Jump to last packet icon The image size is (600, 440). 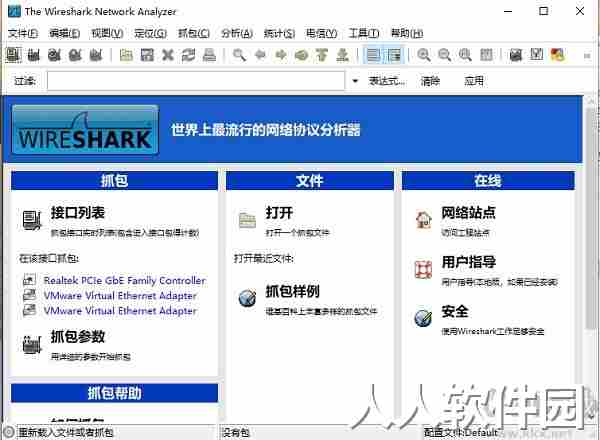(342, 55)
